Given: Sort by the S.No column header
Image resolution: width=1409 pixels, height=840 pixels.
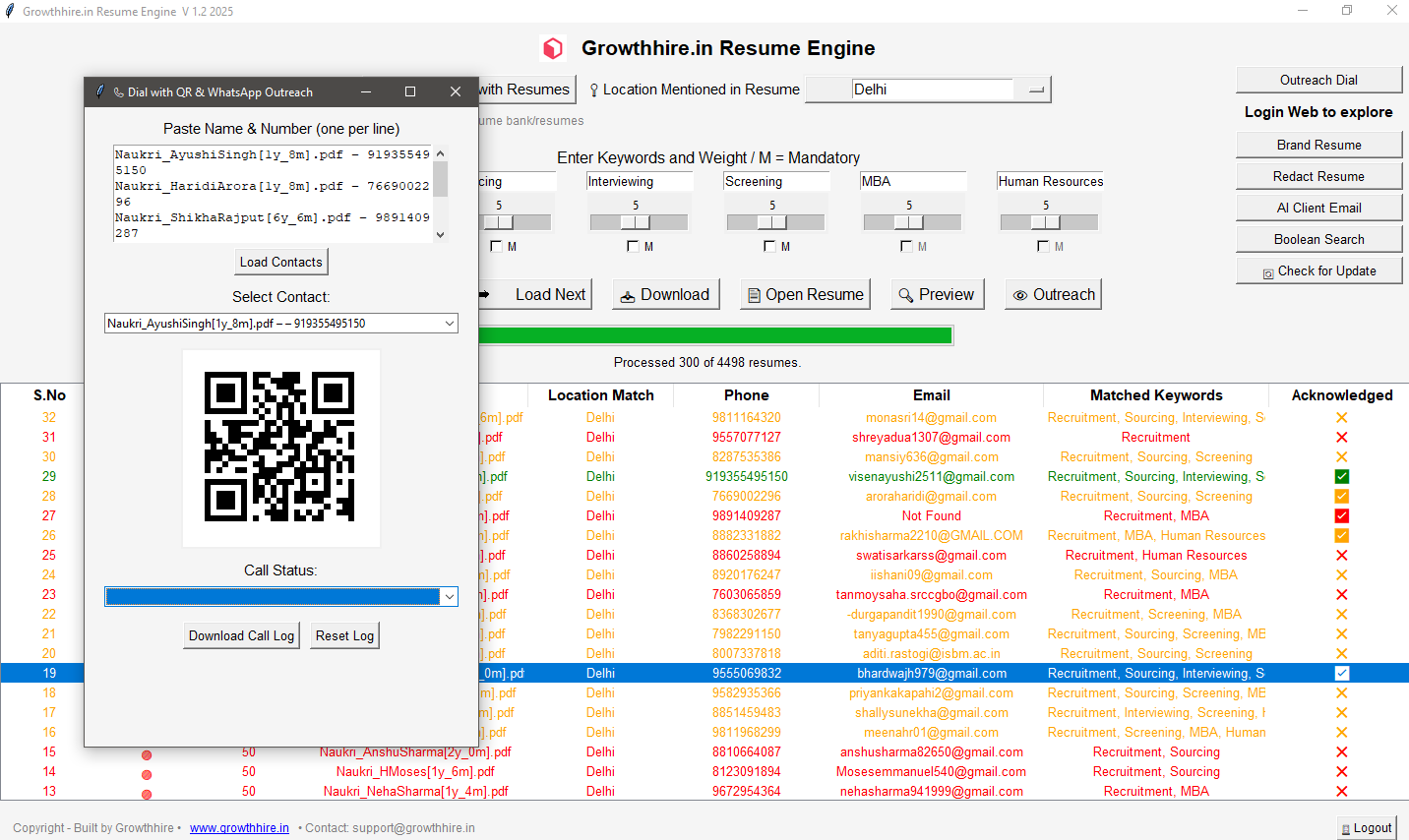Looking at the screenshot, I should (49, 395).
